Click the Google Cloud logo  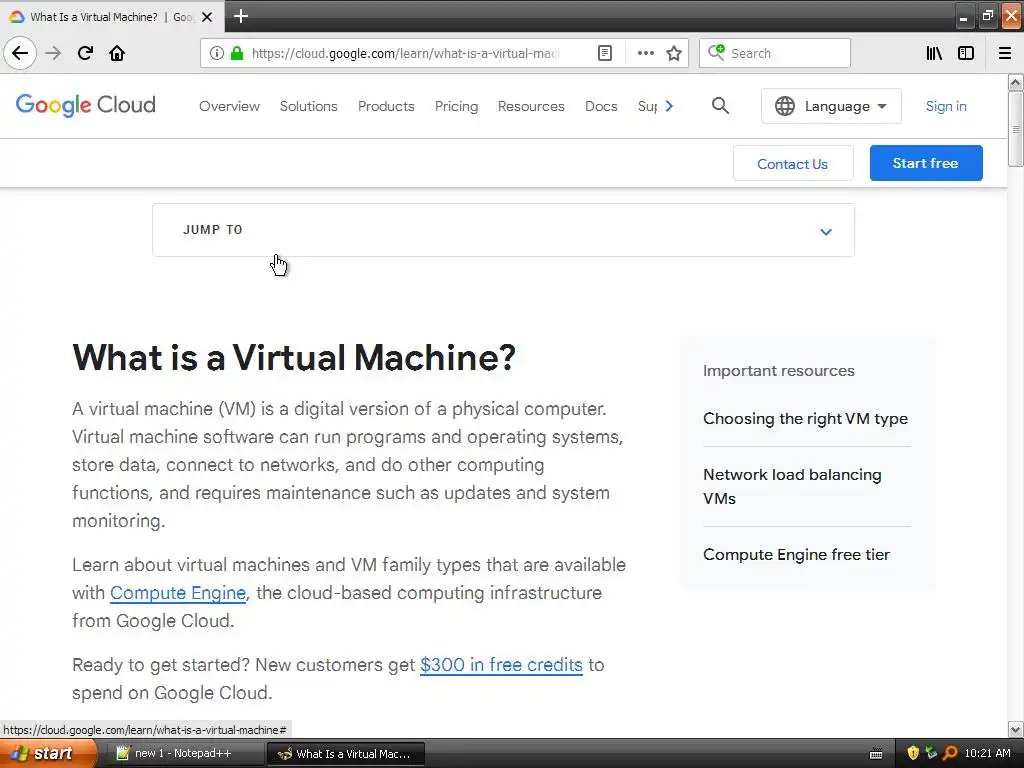[x=86, y=105]
